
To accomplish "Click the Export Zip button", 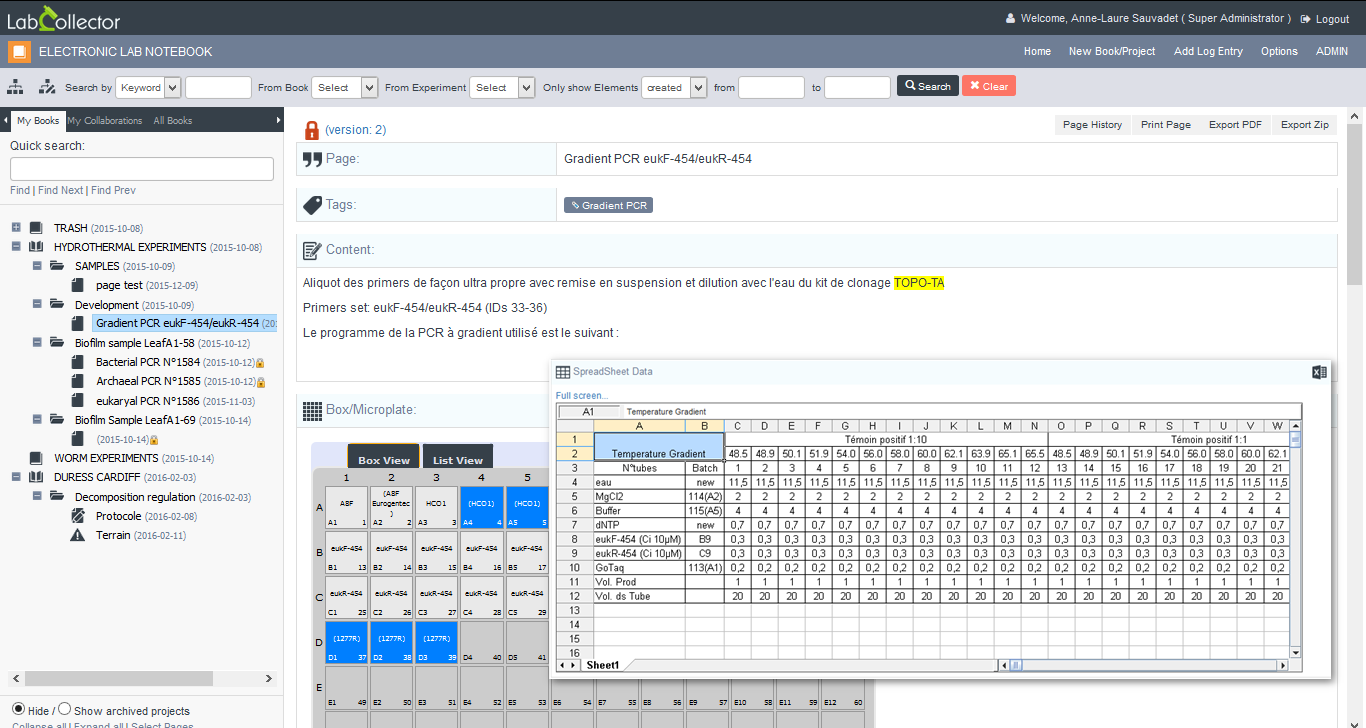I will [x=1305, y=125].
